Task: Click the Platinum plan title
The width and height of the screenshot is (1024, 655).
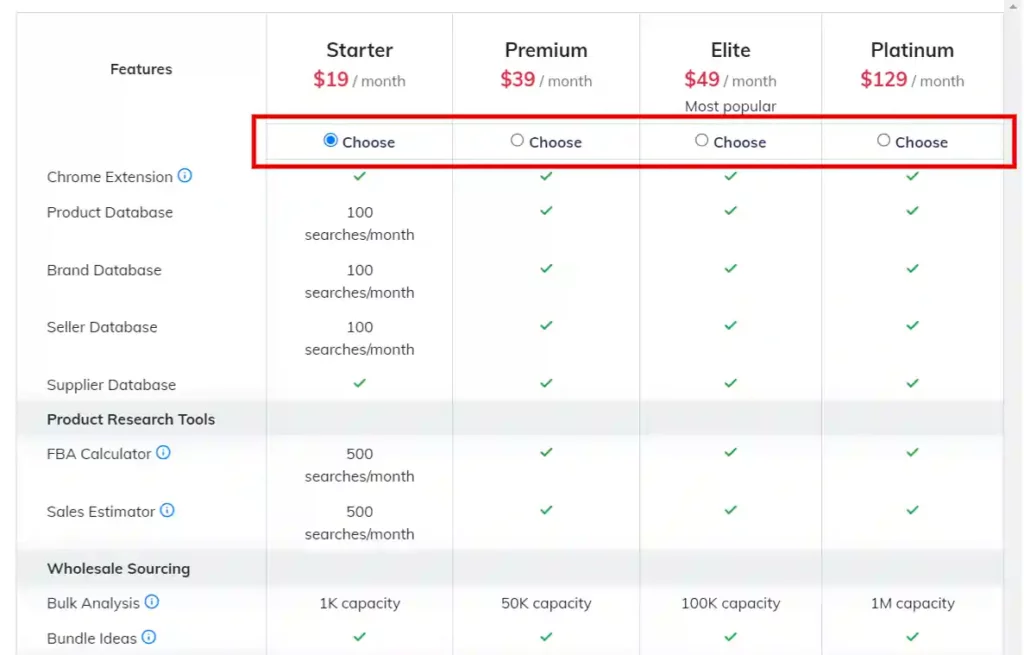Action: tap(912, 49)
